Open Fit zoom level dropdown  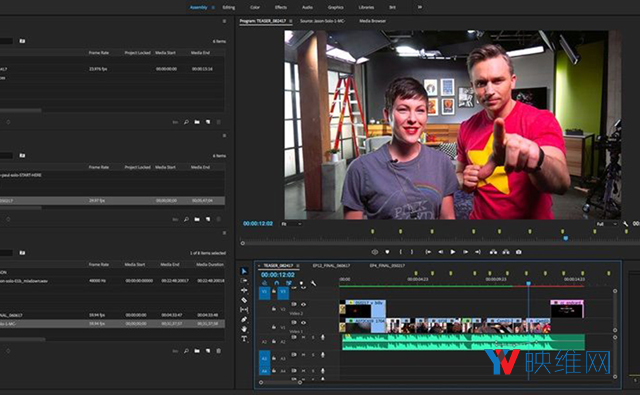pyautogui.click(x=291, y=224)
